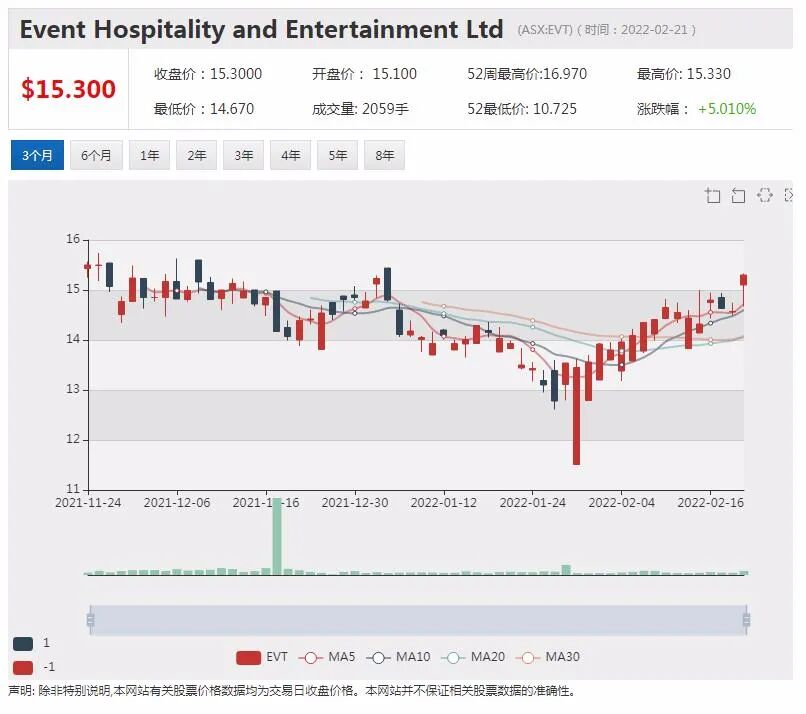Click the 2022-01-24 axis date label
Screen dimensions: 806x714
click(533, 503)
